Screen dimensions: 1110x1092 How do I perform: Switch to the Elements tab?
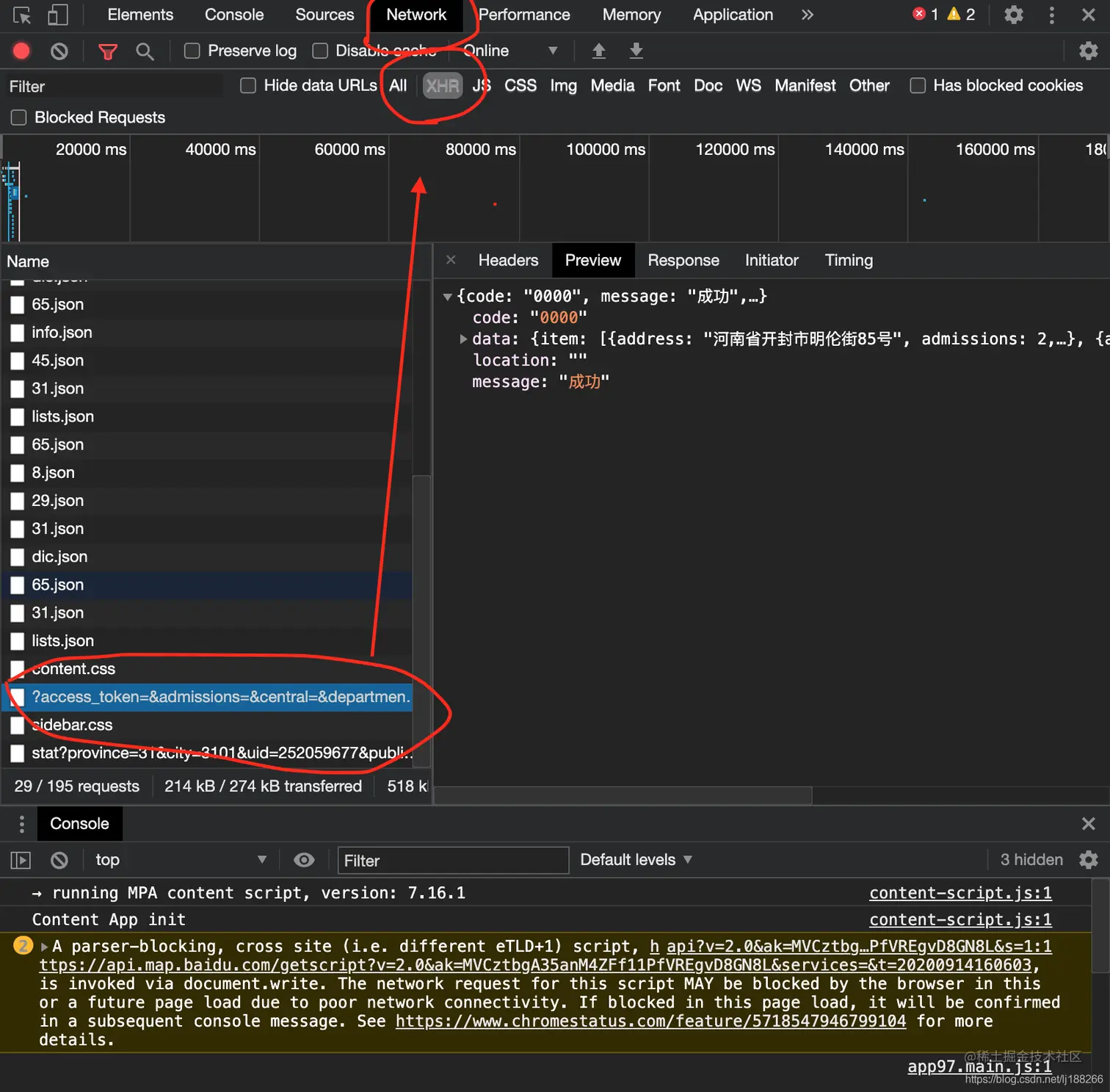[x=140, y=15]
